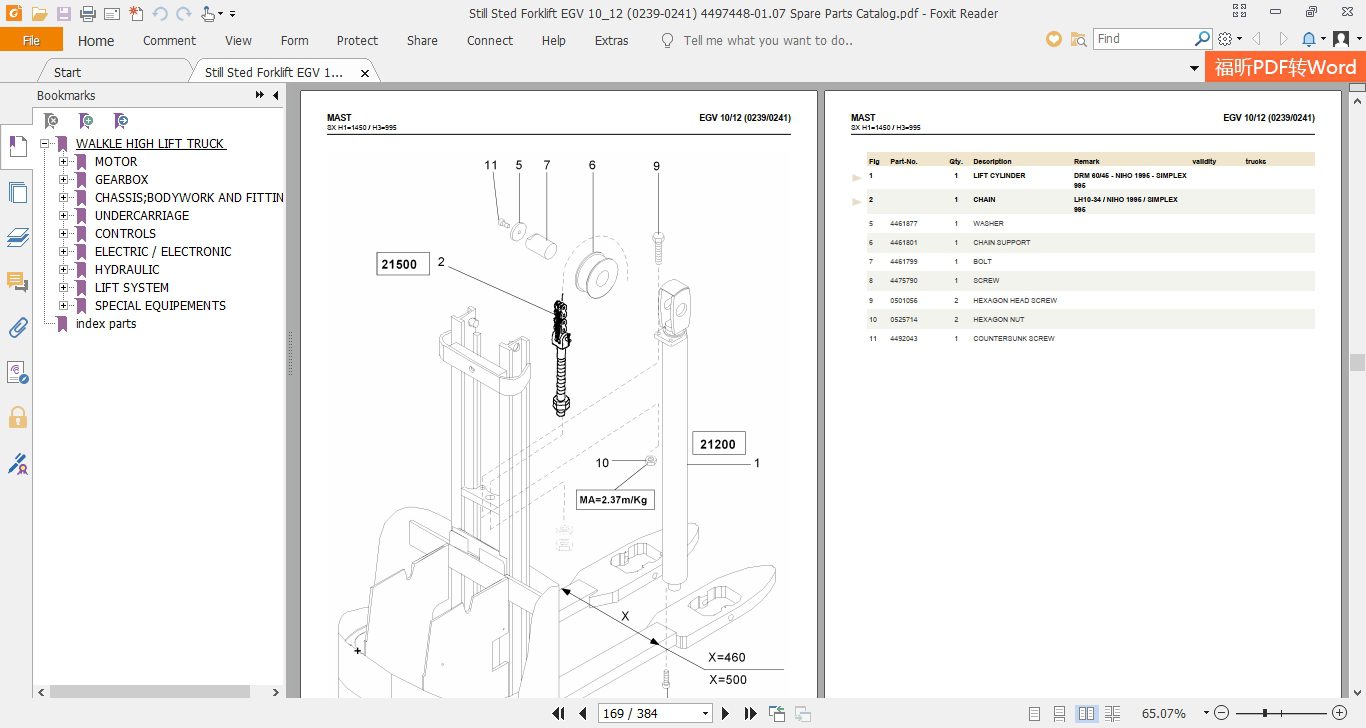Redo the last action
The width and height of the screenshot is (1366, 728).
pyautogui.click(x=183, y=14)
